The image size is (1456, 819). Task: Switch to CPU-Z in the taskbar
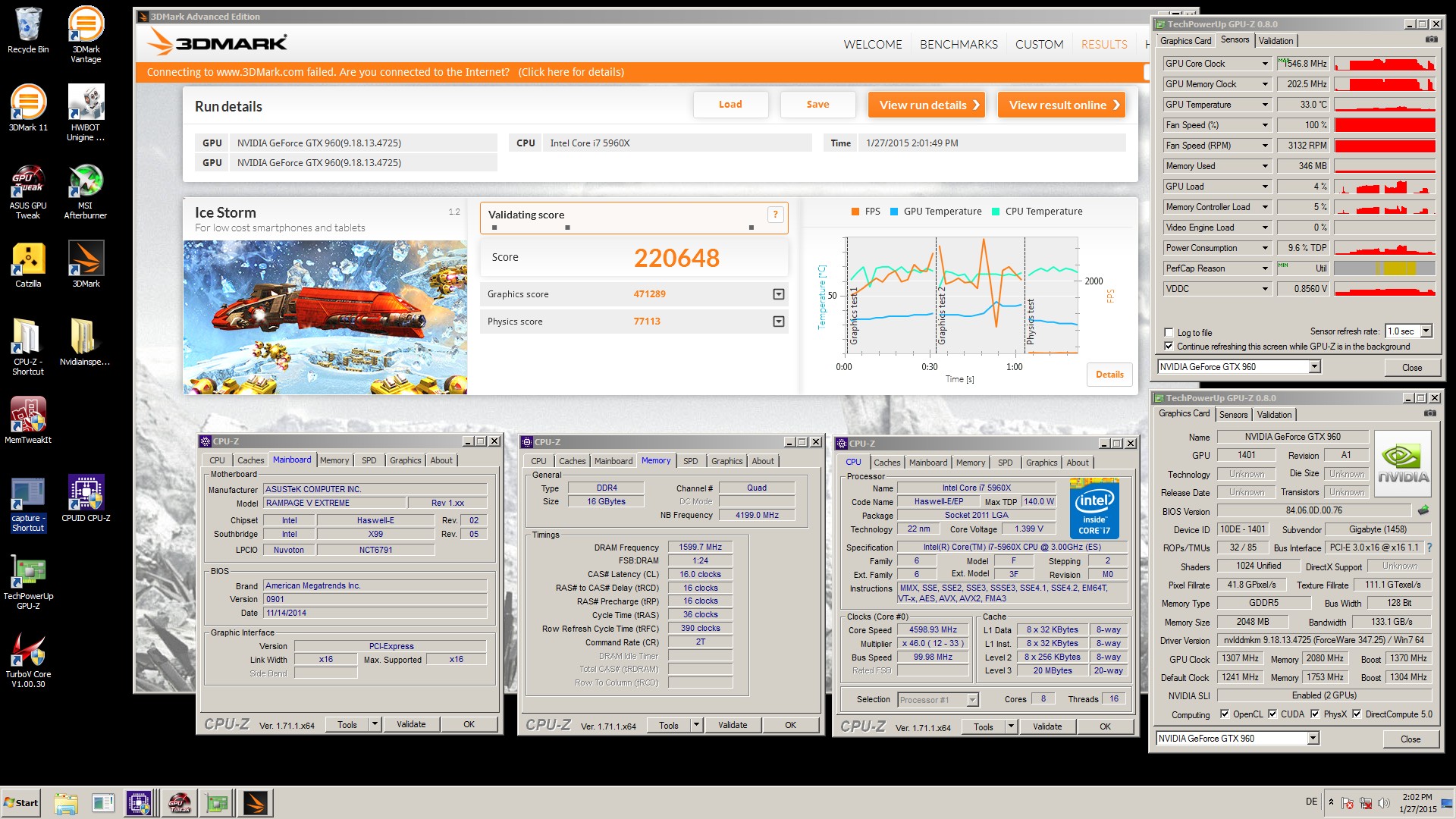(140, 803)
